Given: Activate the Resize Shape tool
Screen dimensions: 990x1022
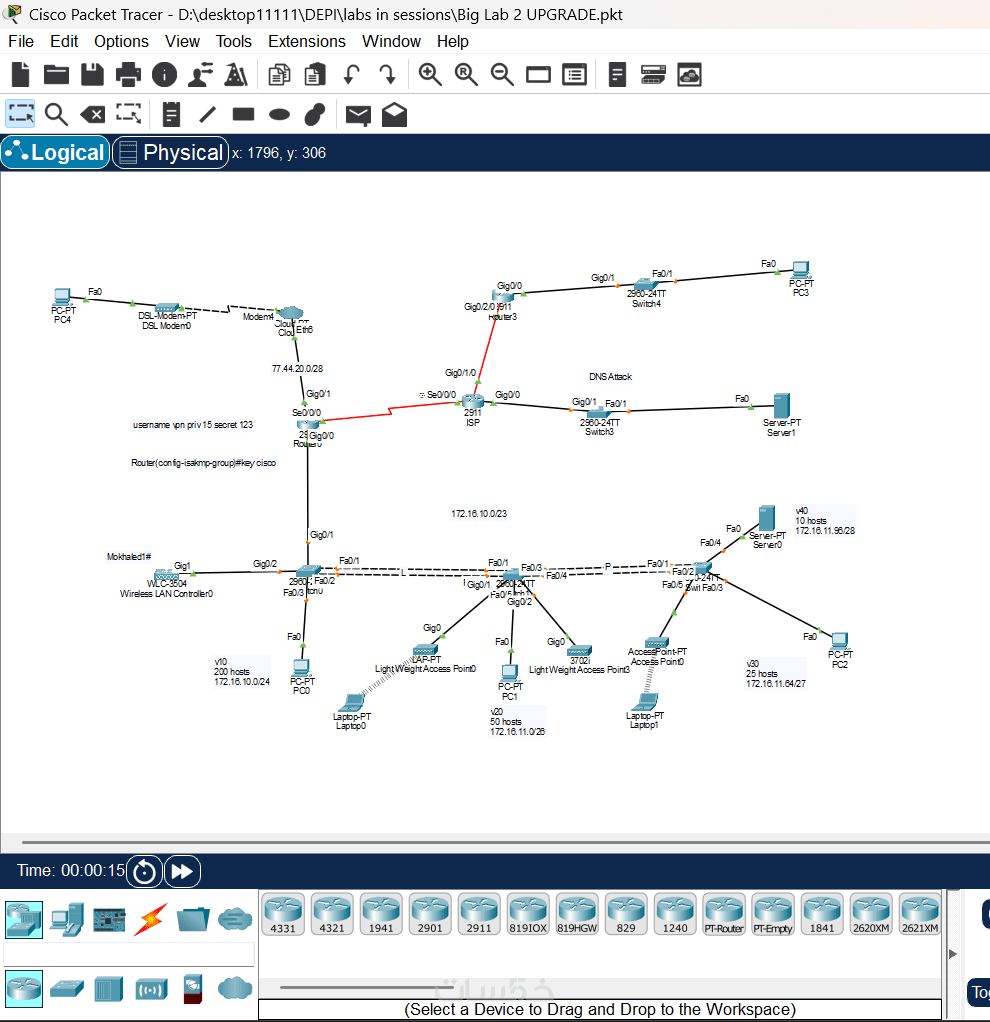Looking at the screenshot, I should click(x=128, y=114).
